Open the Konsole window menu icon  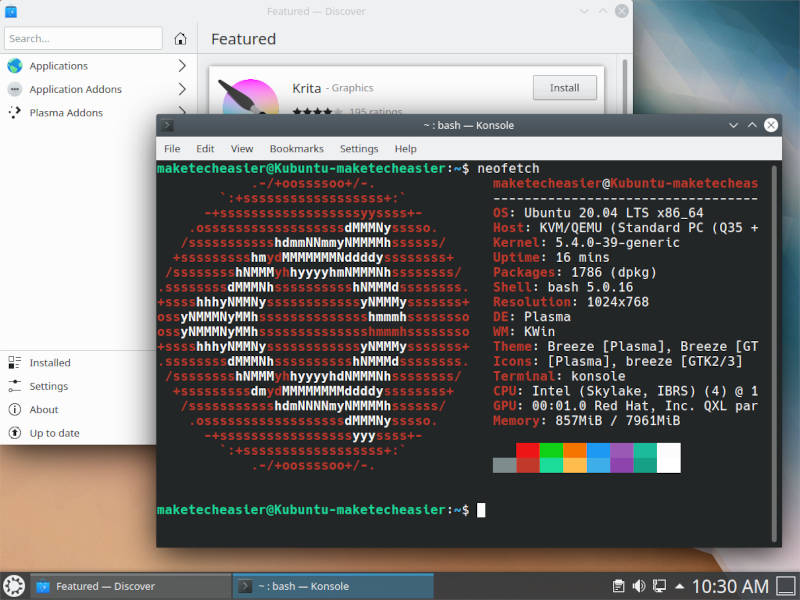click(167, 125)
